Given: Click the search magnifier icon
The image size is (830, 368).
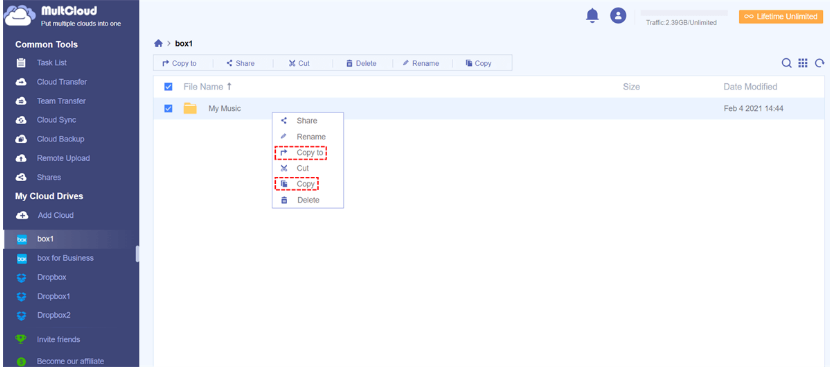Looking at the screenshot, I should [787, 63].
